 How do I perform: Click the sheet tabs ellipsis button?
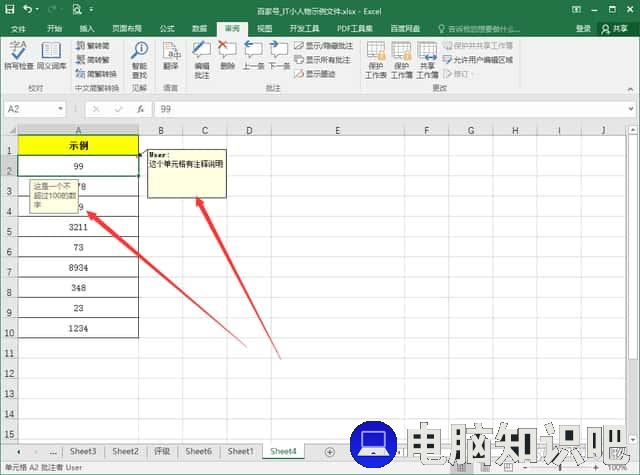(53, 452)
